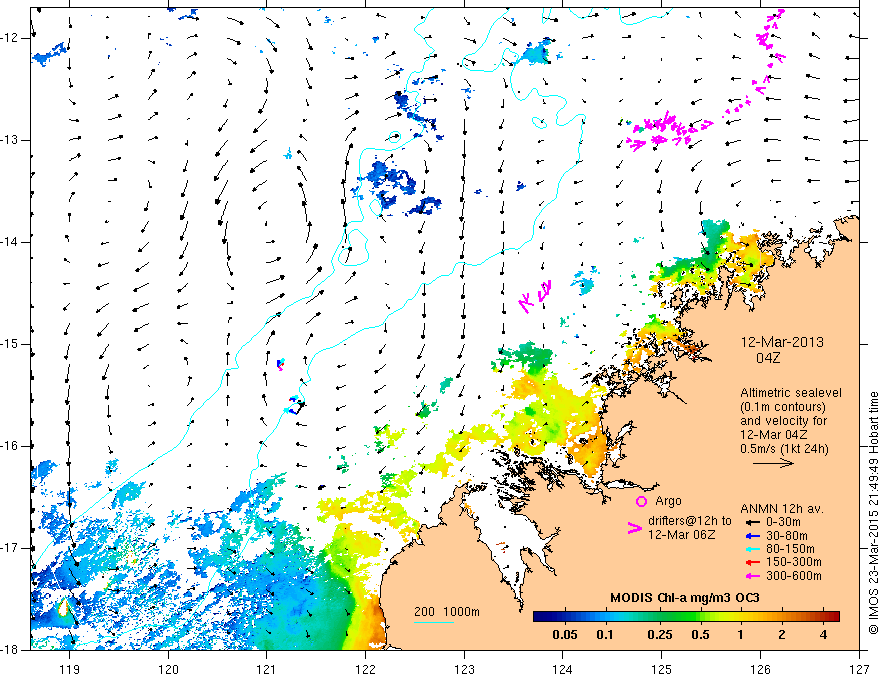This screenshot has width=880, height=680.
Task: Click the "12-Mar-2013" date label
Action: 782,342
